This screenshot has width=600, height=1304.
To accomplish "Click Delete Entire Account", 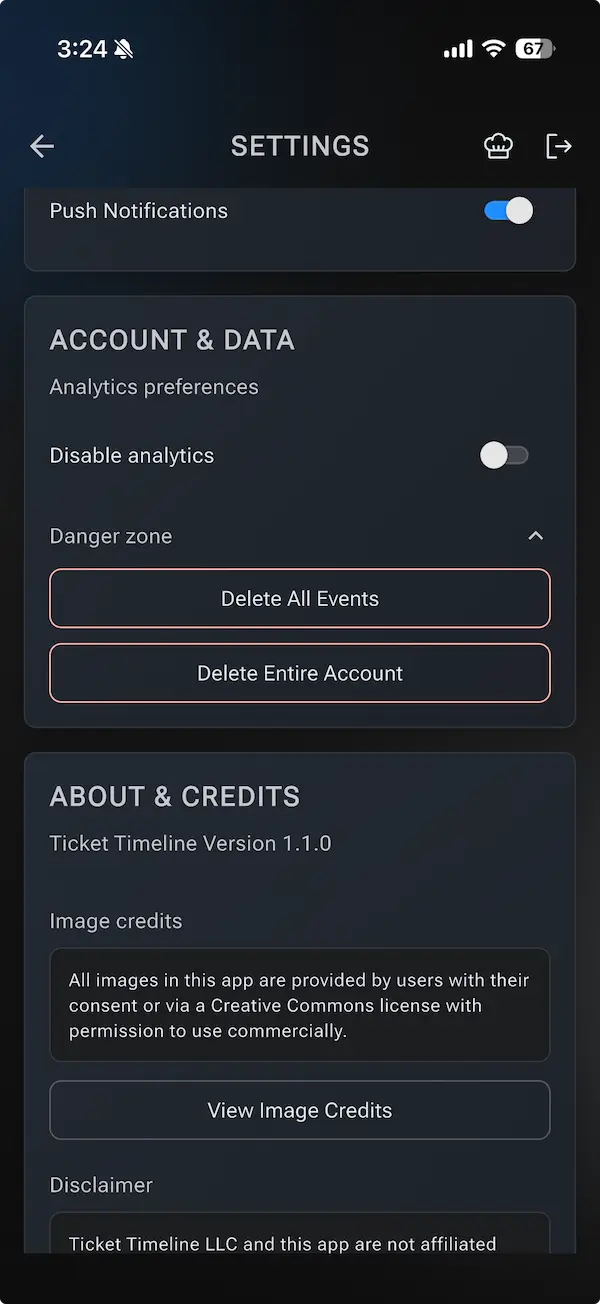I will 300,673.
